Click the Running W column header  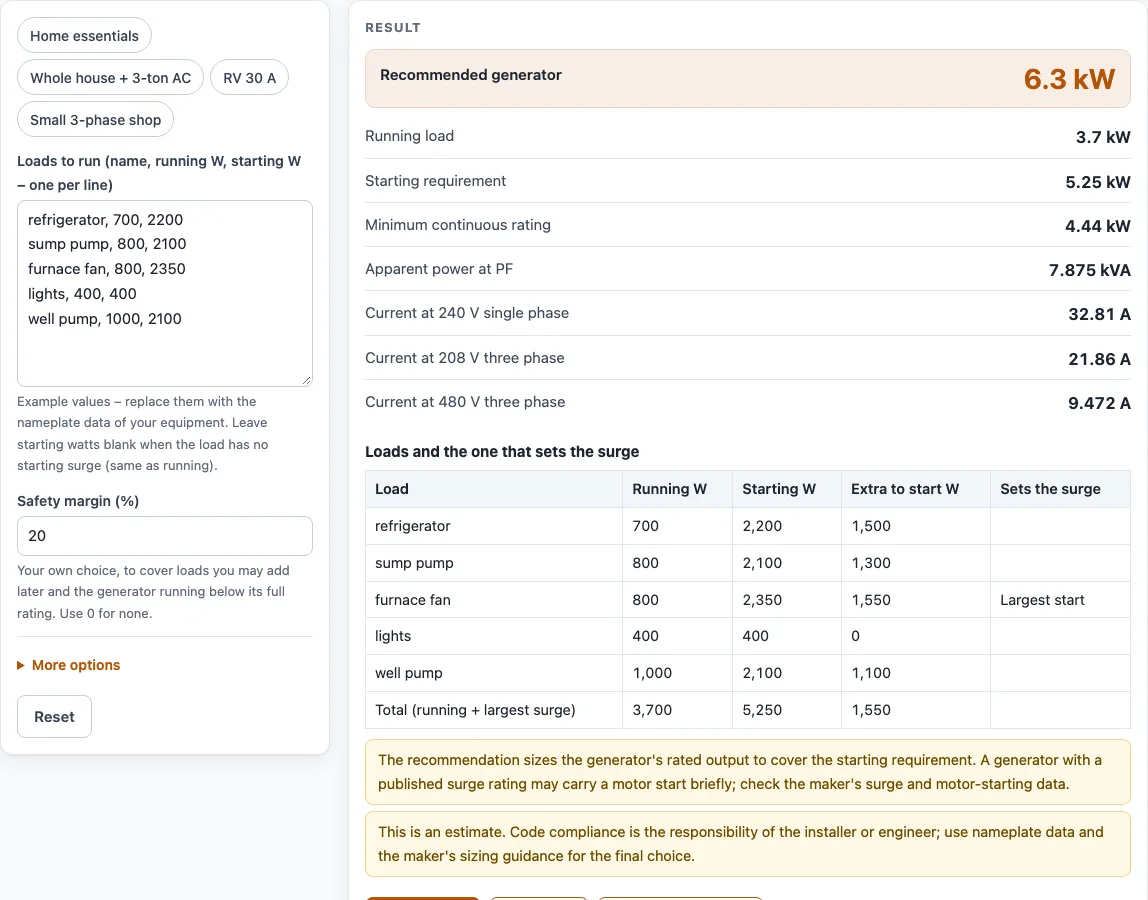(x=677, y=489)
